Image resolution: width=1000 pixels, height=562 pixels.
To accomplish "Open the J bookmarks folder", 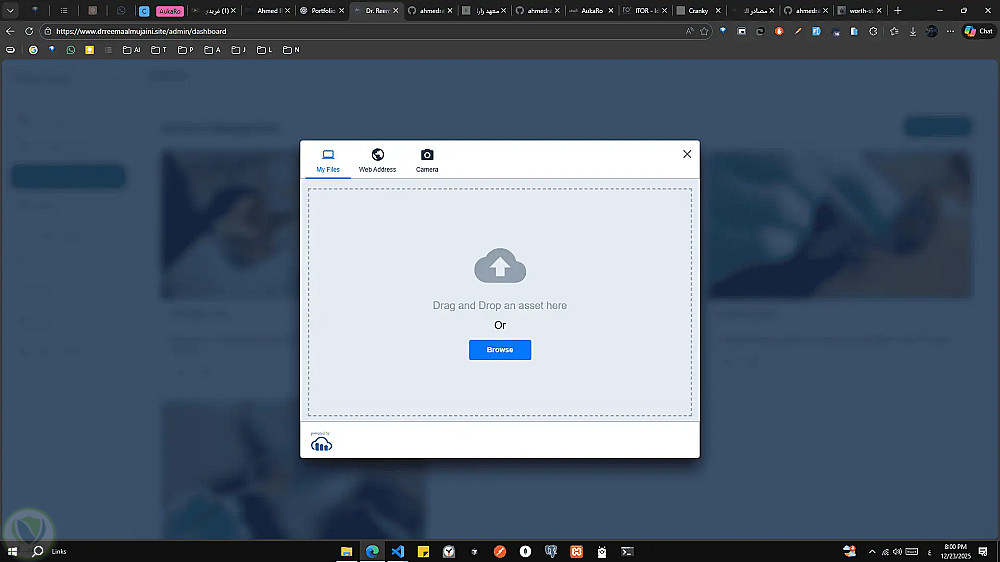I will (239, 50).
